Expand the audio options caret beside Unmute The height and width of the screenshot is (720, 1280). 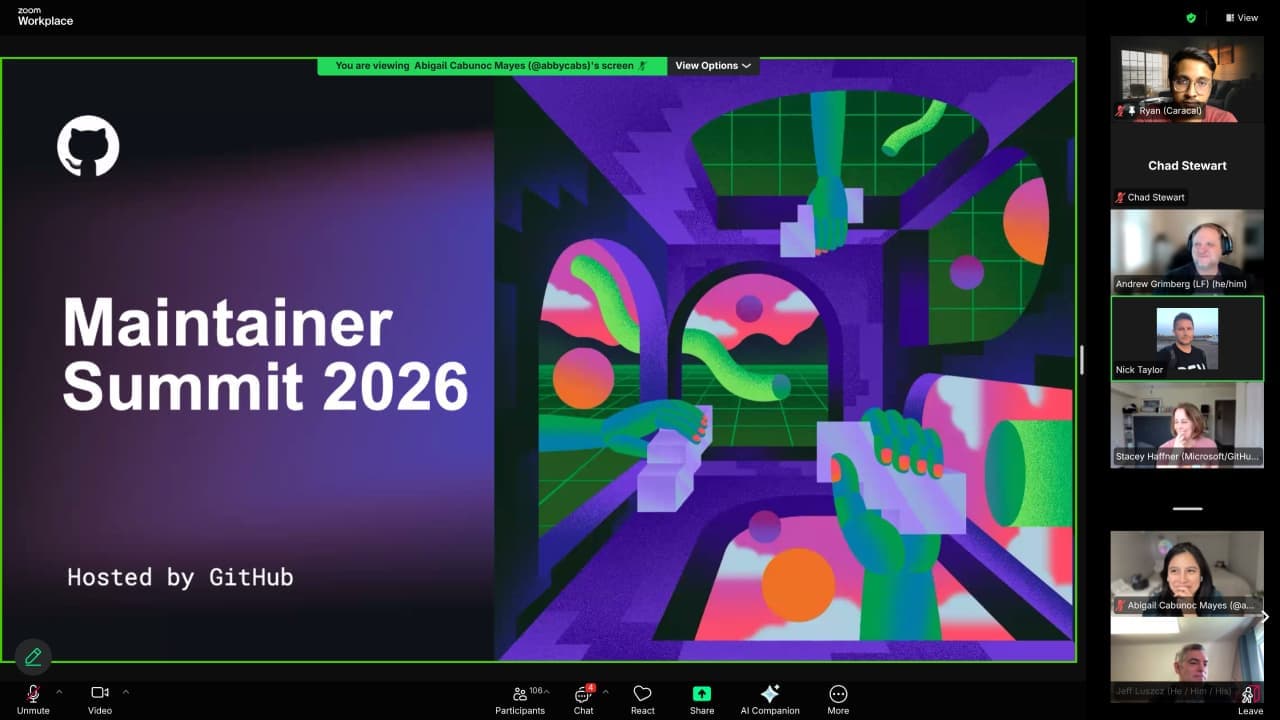59,691
